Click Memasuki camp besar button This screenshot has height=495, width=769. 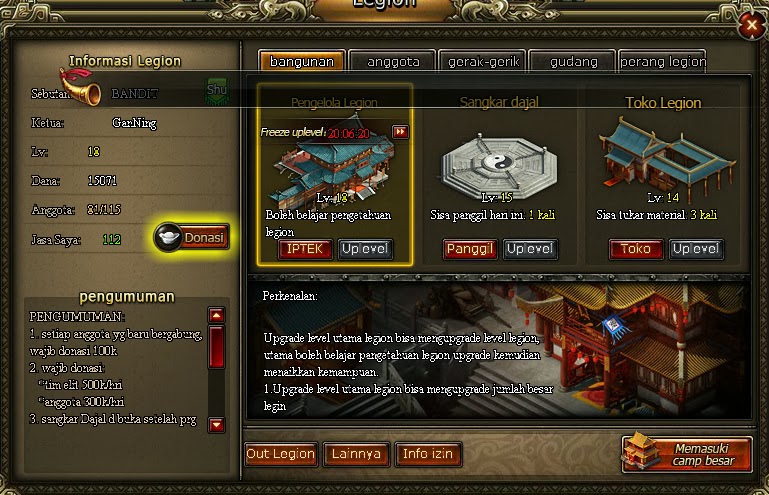tap(687, 454)
